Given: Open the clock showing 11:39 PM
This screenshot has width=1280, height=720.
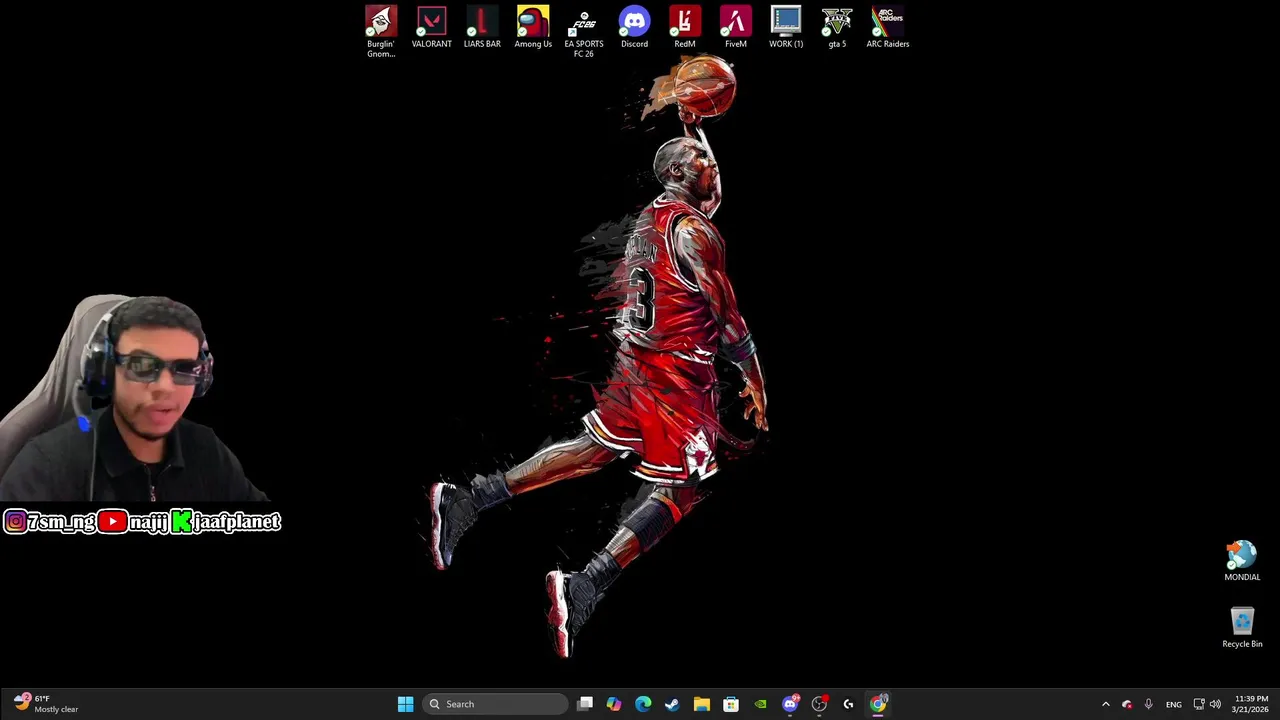Looking at the screenshot, I should [x=1251, y=704].
